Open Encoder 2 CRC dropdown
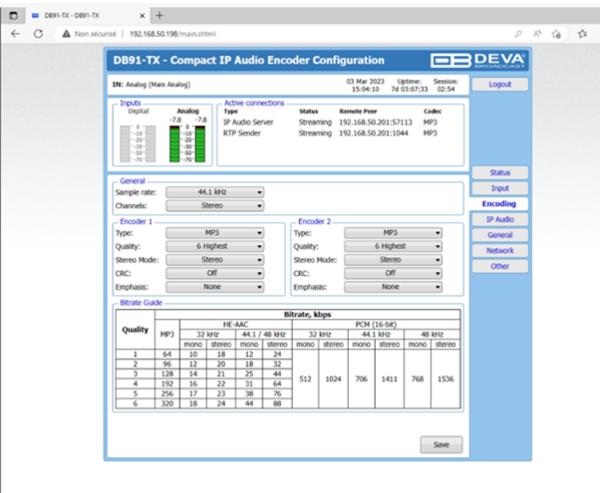The height and width of the screenshot is (493, 600). click(393, 273)
